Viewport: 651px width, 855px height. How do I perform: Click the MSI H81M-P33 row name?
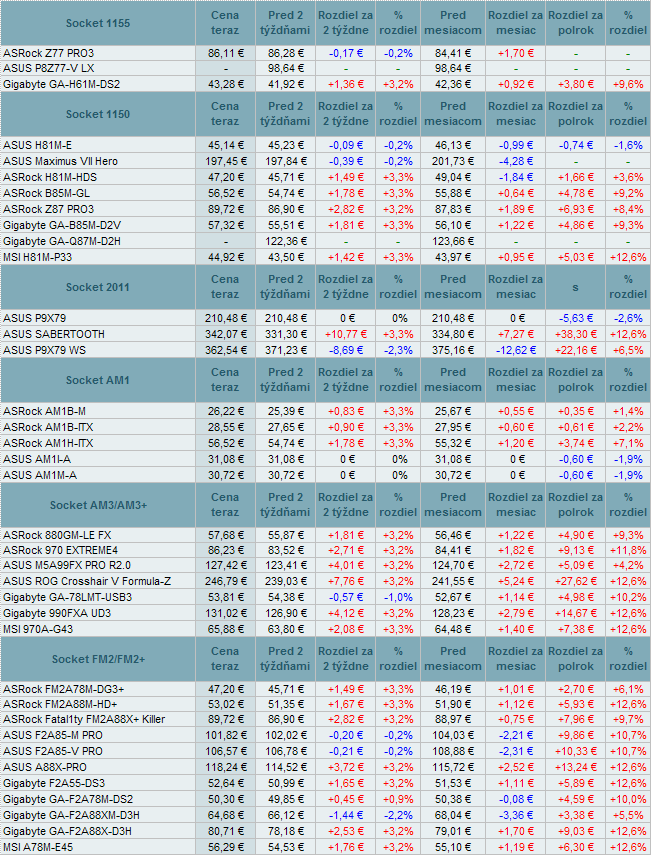tap(38, 257)
